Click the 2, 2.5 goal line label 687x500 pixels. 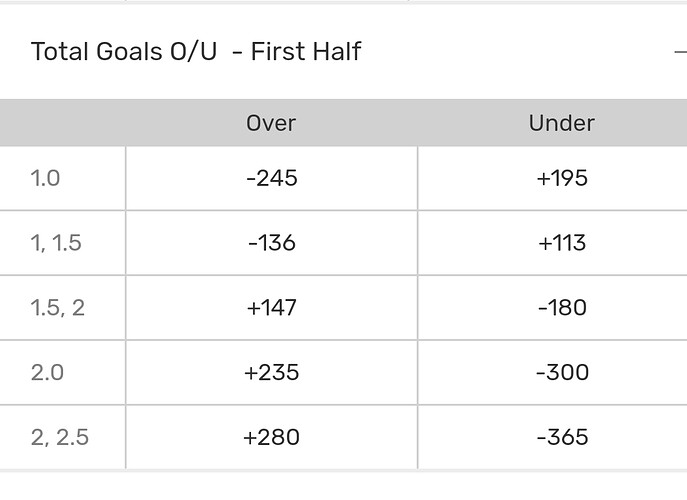(60, 437)
